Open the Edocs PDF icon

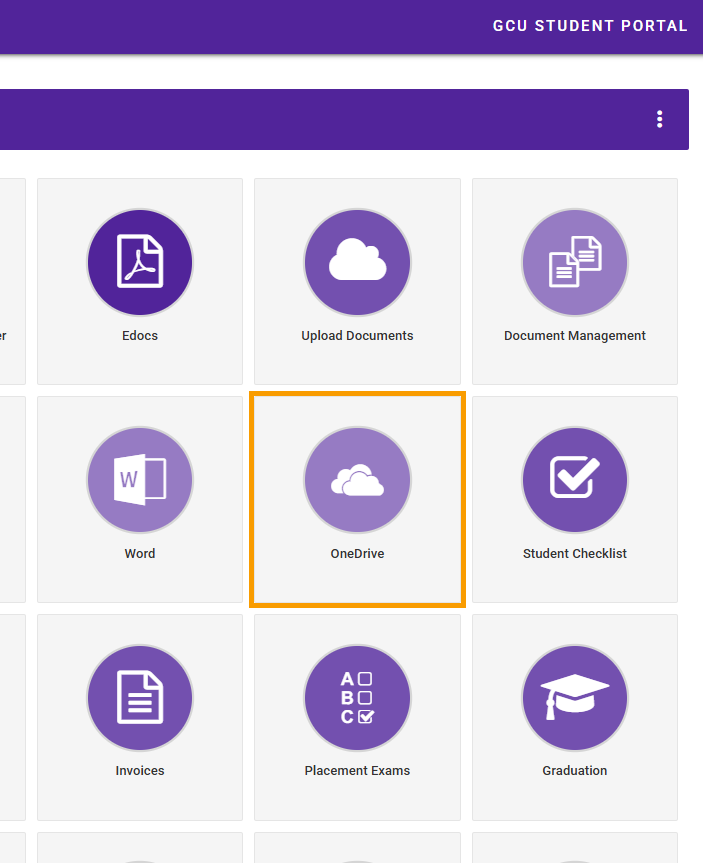(140, 262)
